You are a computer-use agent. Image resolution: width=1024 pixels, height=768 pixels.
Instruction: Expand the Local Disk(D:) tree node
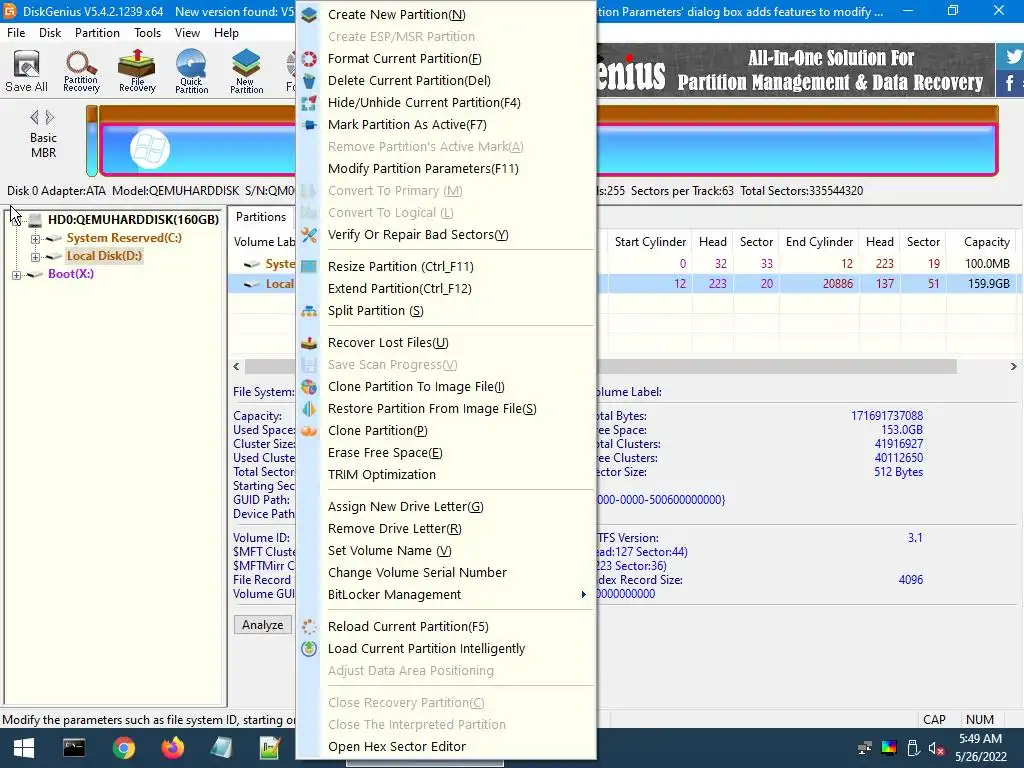point(35,257)
